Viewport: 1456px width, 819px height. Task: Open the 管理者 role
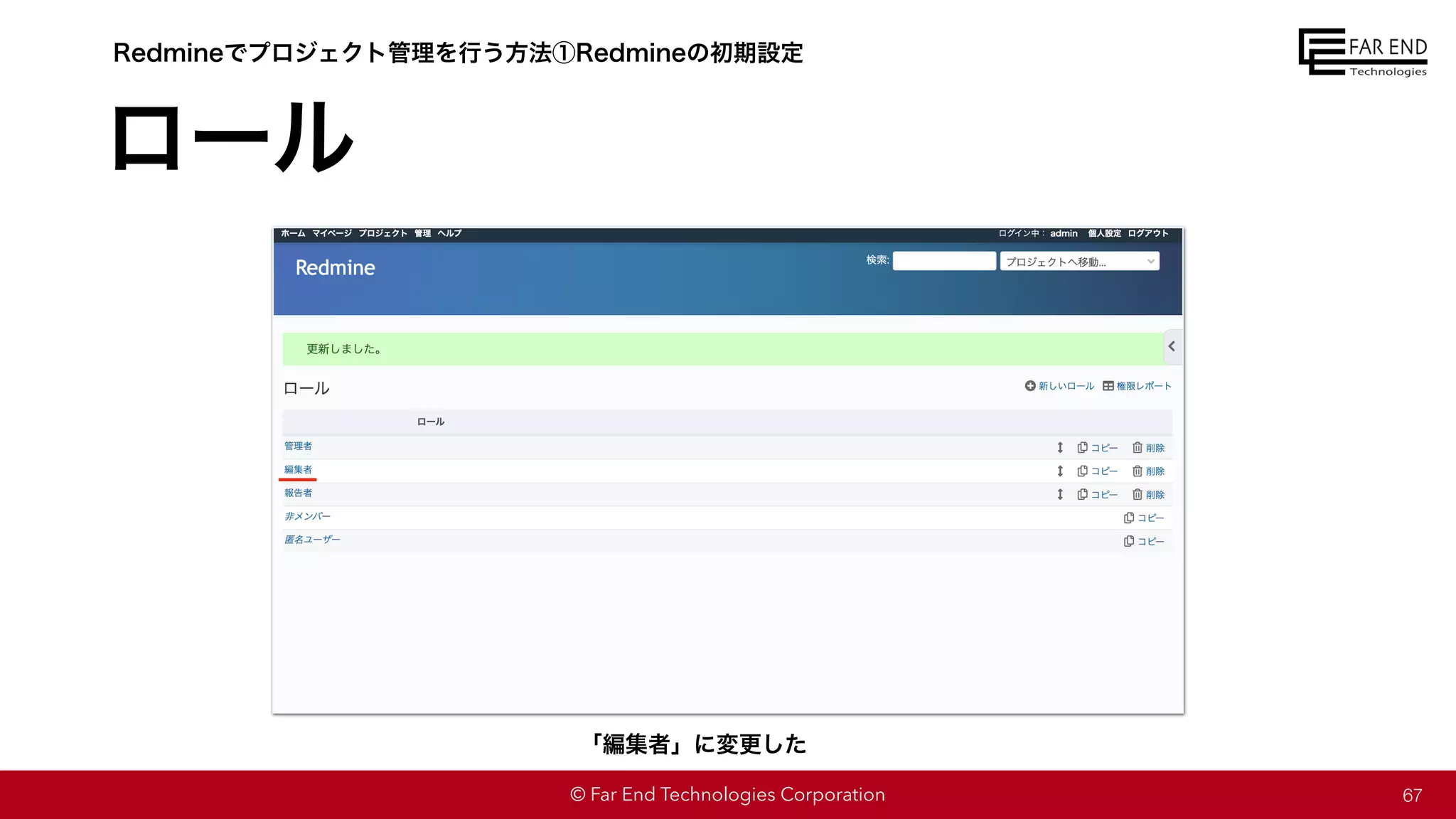point(298,446)
